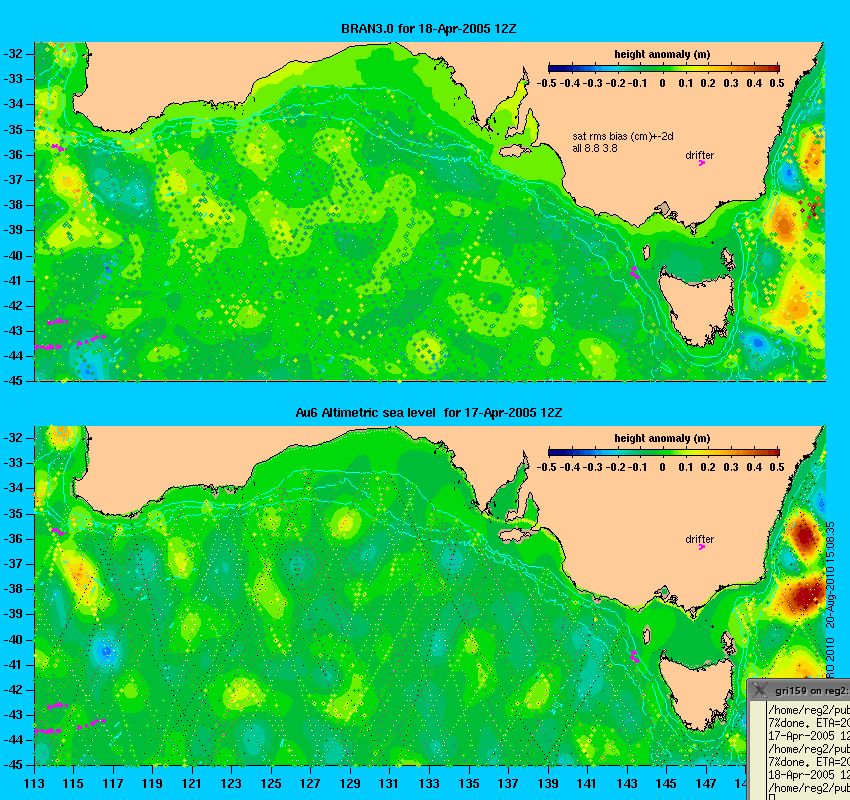Screen dimensions: 850x800
Task: Click latitude label -42 on the Au6 Altimetric map
Action: pos(13,690)
